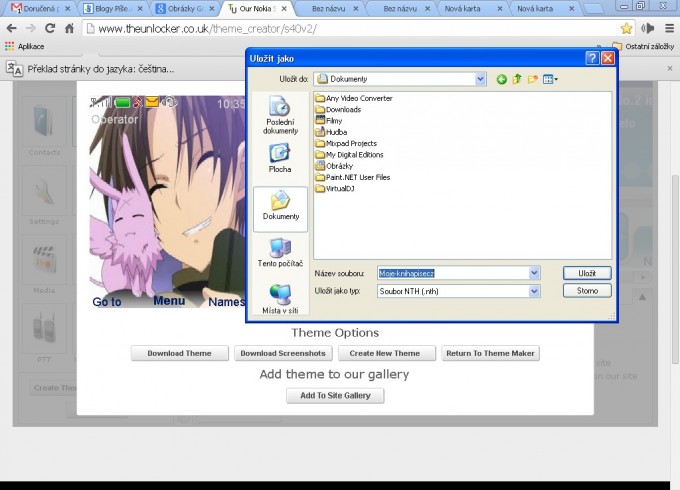Select the Hudba folder
The image size is (680, 490).
coord(331,132)
